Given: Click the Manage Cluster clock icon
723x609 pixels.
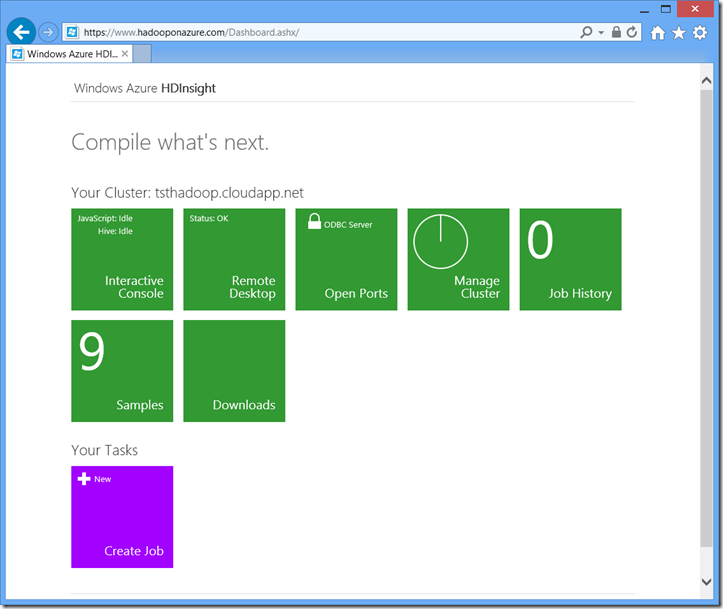Looking at the screenshot, I should pyautogui.click(x=441, y=241).
